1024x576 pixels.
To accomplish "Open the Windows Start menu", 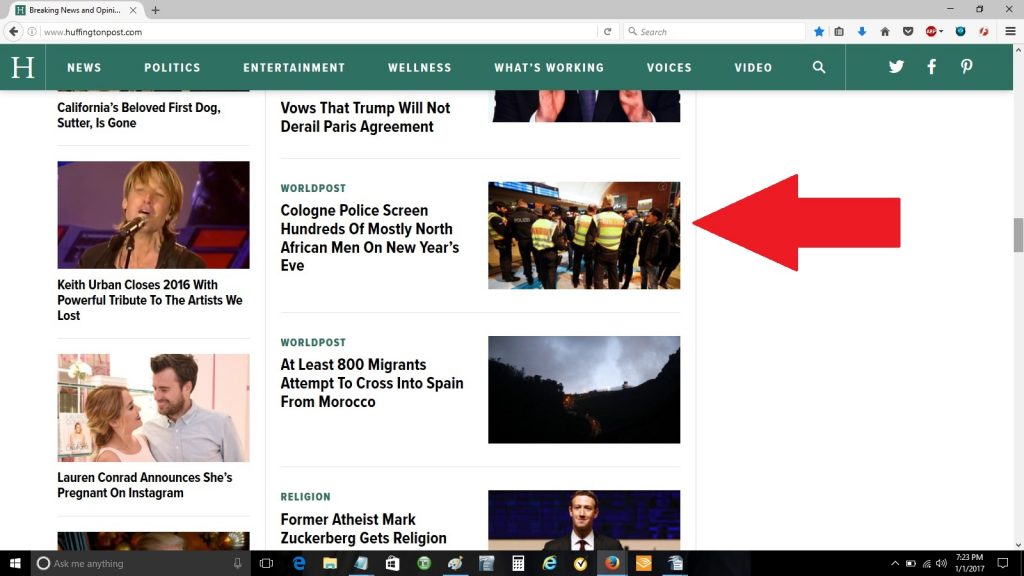I will click(x=15, y=563).
